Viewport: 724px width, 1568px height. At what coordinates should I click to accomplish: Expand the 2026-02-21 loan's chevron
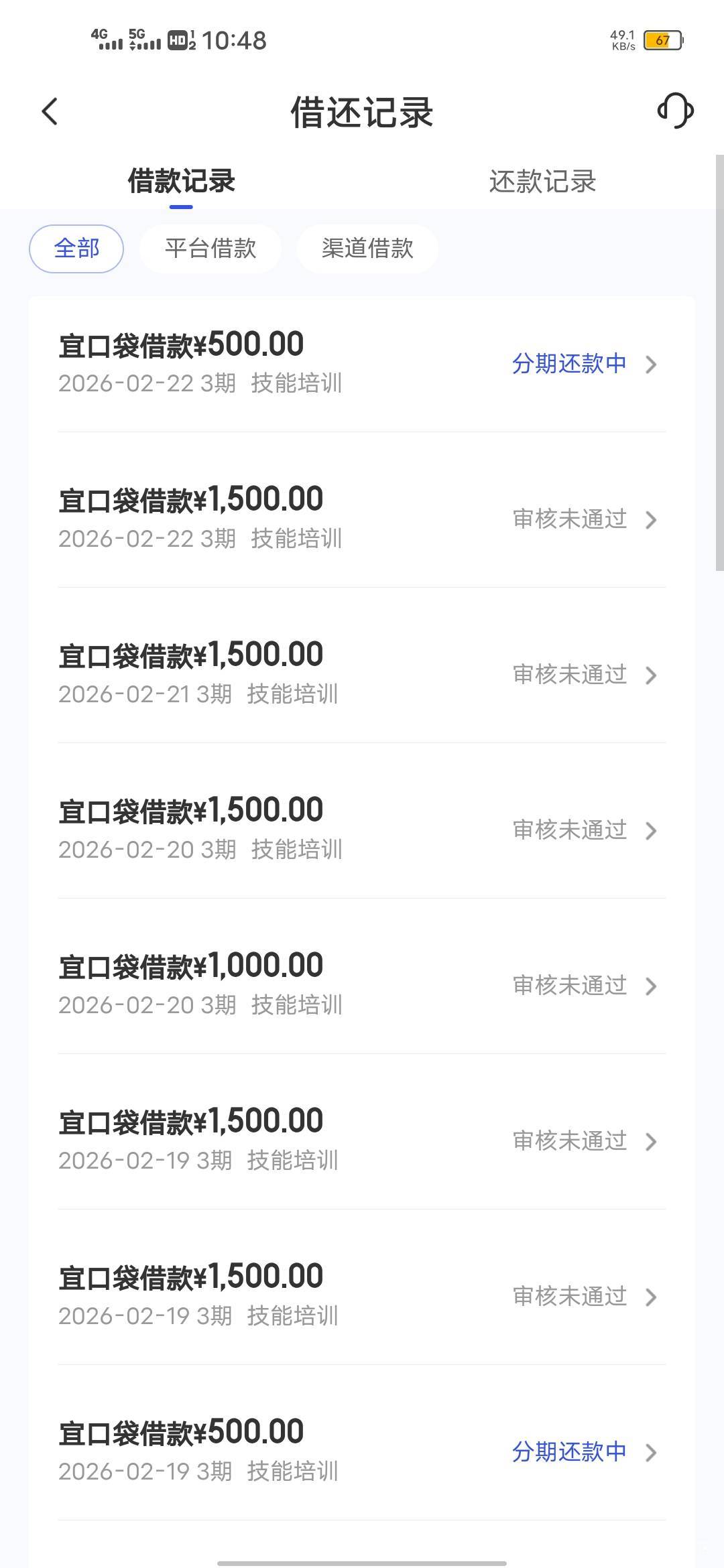(650, 675)
